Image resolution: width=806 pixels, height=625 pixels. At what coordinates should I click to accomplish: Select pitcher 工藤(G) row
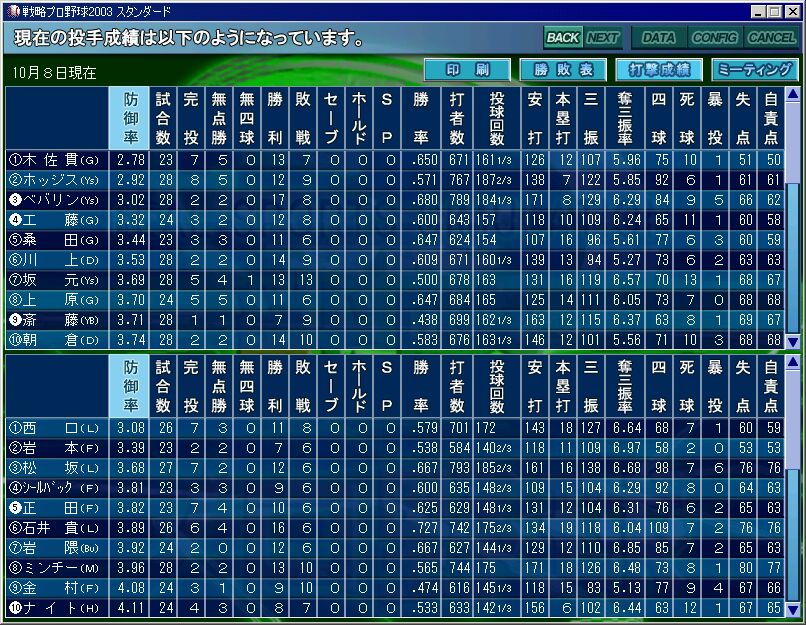click(x=395, y=220)
